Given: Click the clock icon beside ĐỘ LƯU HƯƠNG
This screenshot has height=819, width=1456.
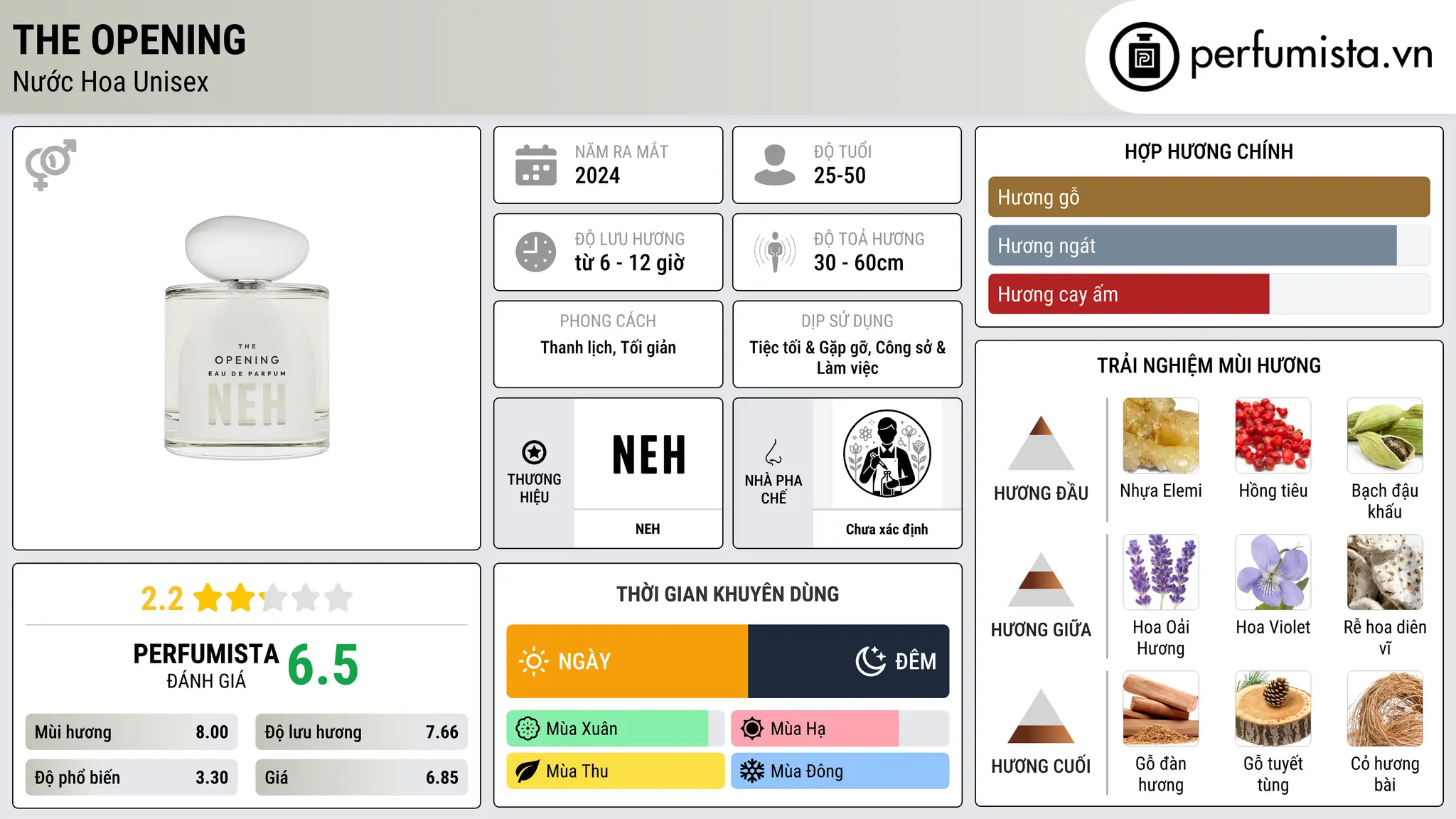Looking at the screenshot, I should [536, 252].
